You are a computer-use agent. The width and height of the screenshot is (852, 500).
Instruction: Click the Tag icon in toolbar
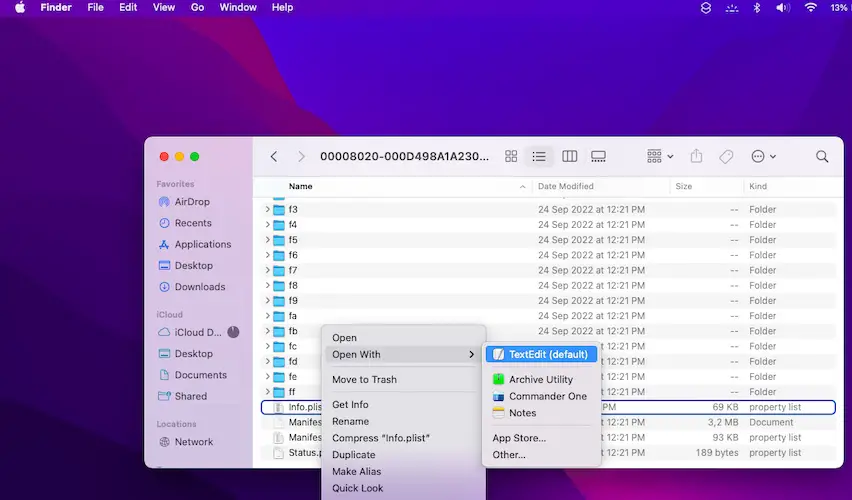pyautogui.click(x=727, y=157)
